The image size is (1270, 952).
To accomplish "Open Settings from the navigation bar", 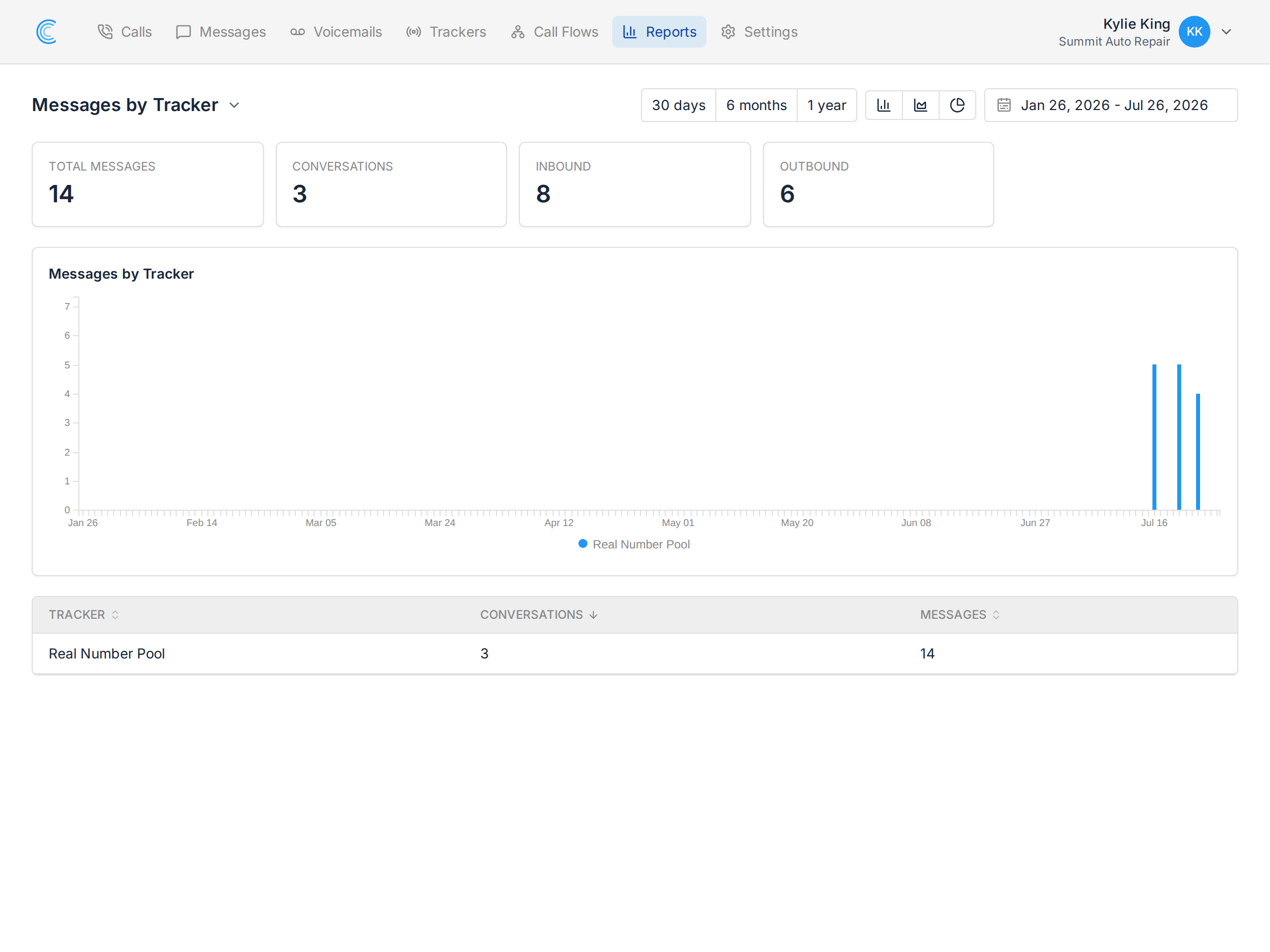I will [759, 32].
